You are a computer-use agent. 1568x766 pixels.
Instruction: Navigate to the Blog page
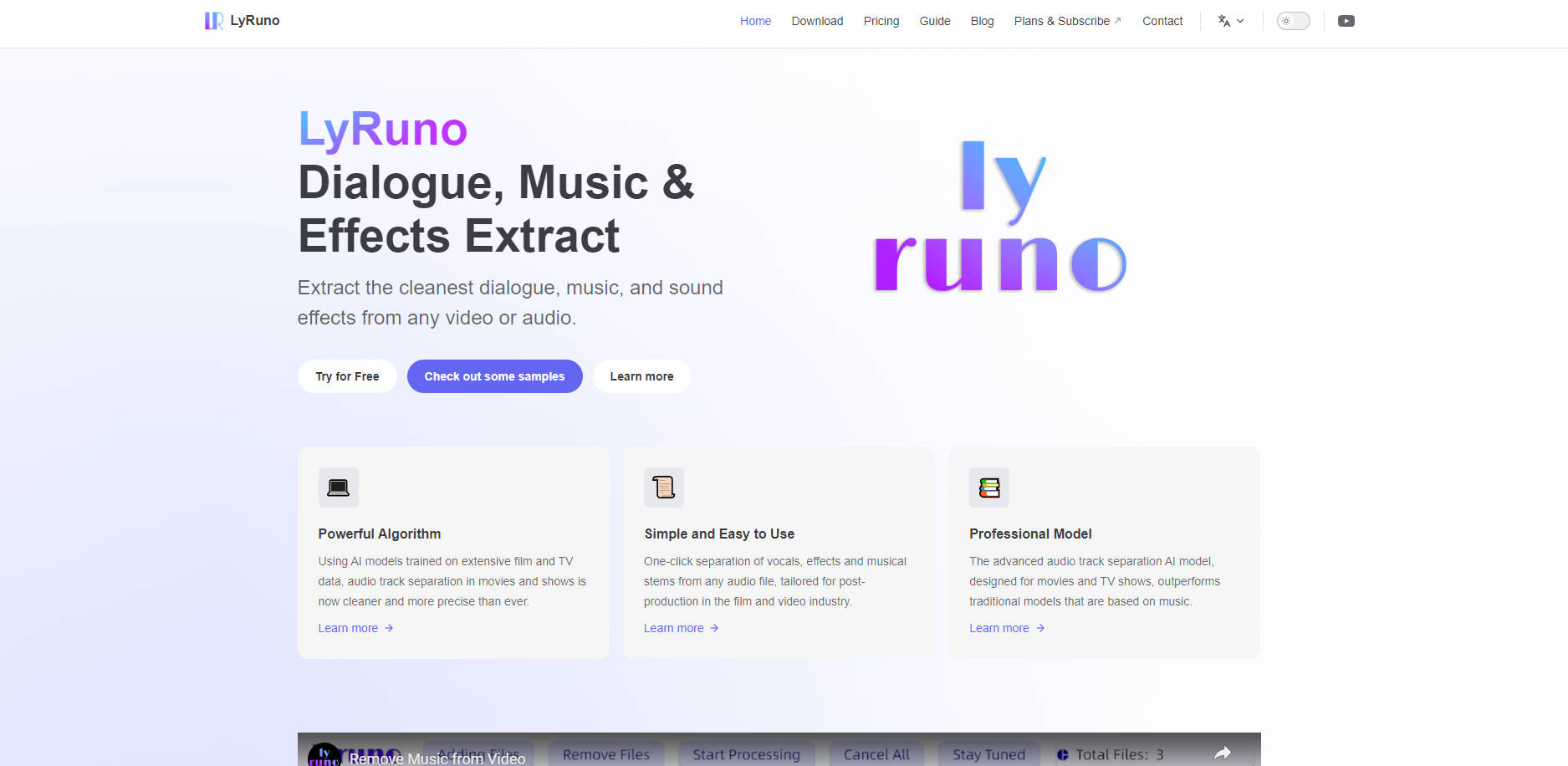point(982,21)
